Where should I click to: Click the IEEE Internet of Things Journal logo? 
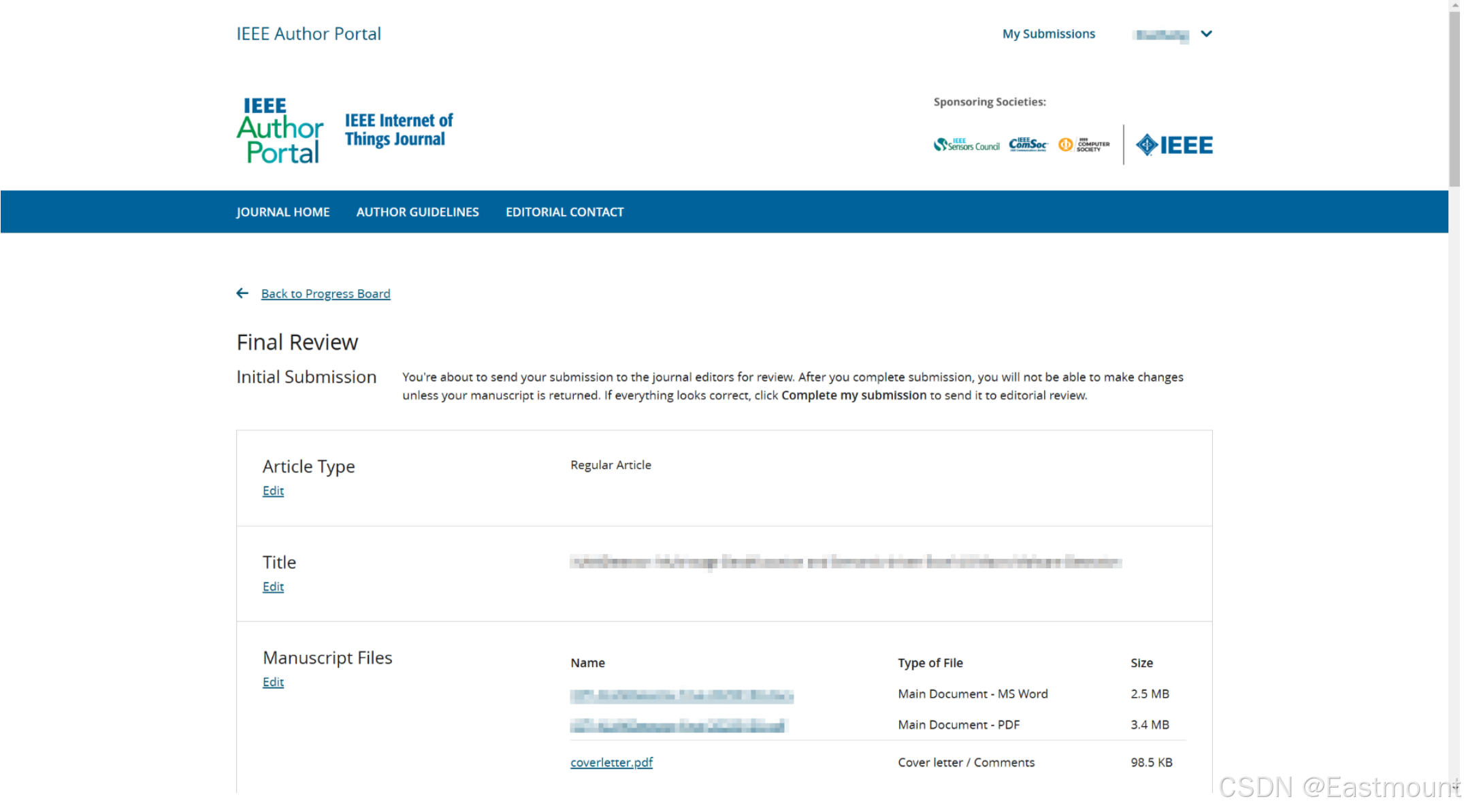pos(398,130)
